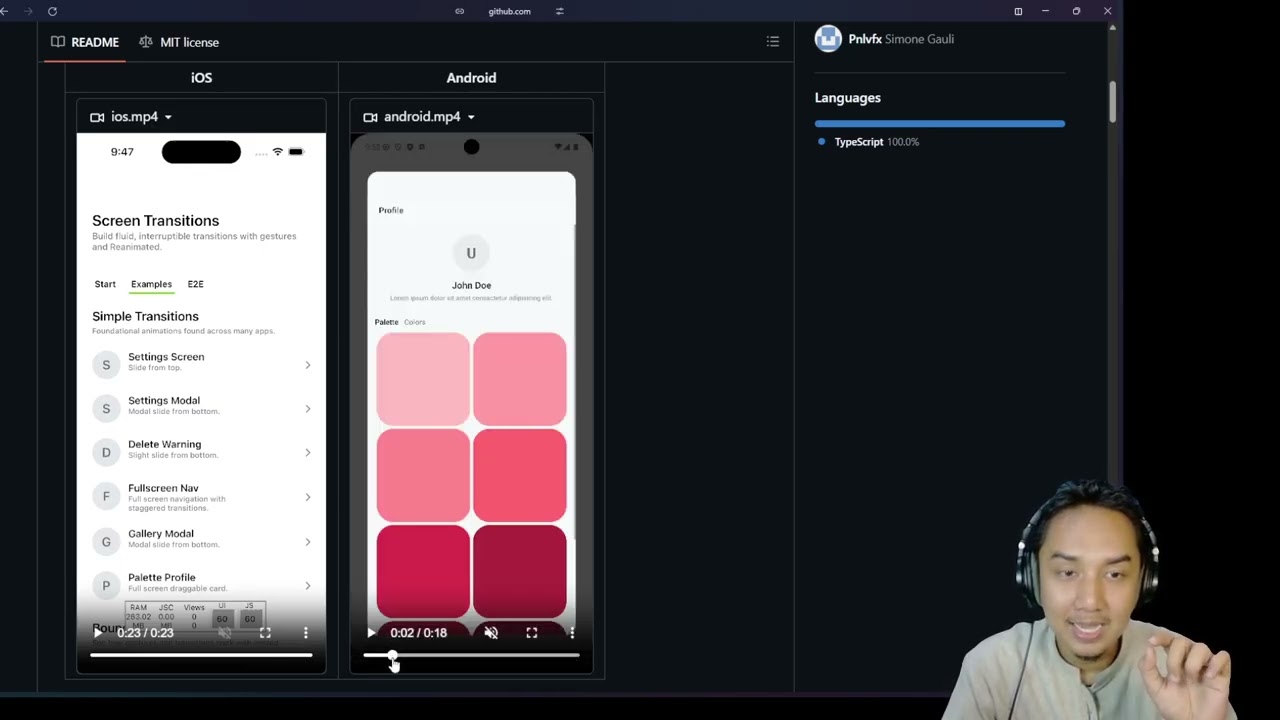Click the android.mp4 video camera icon
Viewport: 1280px width, 720px height.
click(x=370, y=117)
